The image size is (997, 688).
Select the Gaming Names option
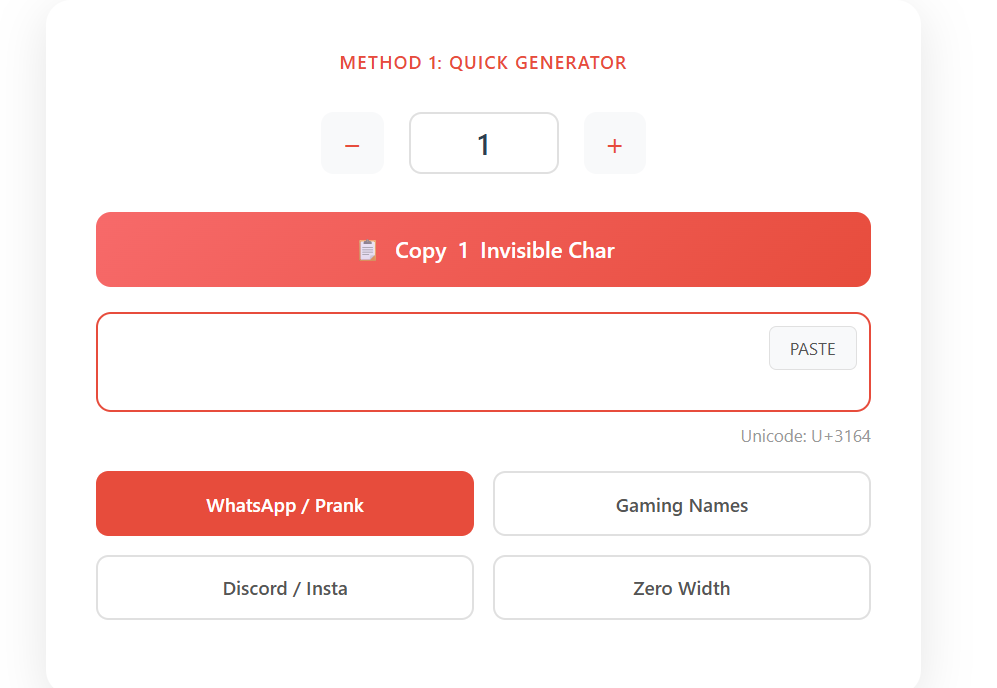point(681,504)
